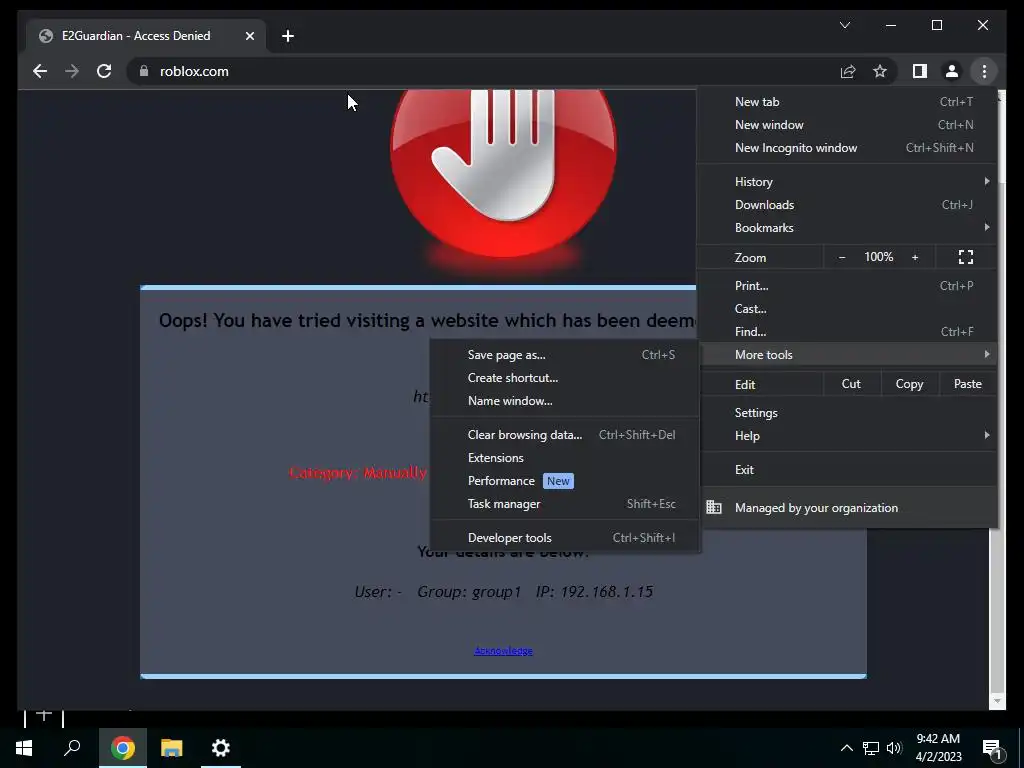Viewport: 1024px width, 768px height.
Task: Go back to previous page
Action: (40, 71)
